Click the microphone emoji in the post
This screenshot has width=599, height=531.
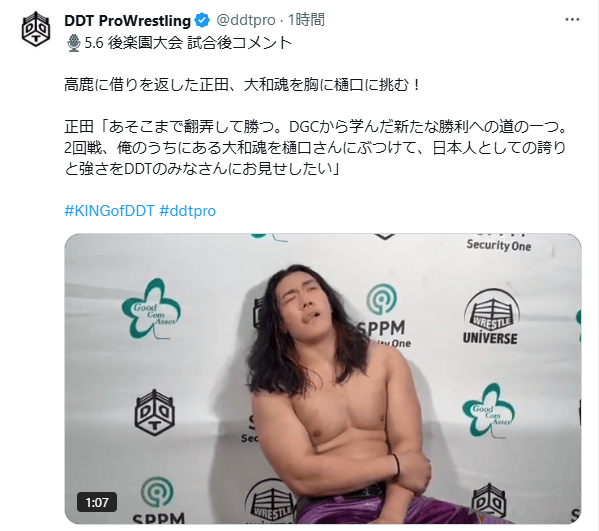pos(73,43)
